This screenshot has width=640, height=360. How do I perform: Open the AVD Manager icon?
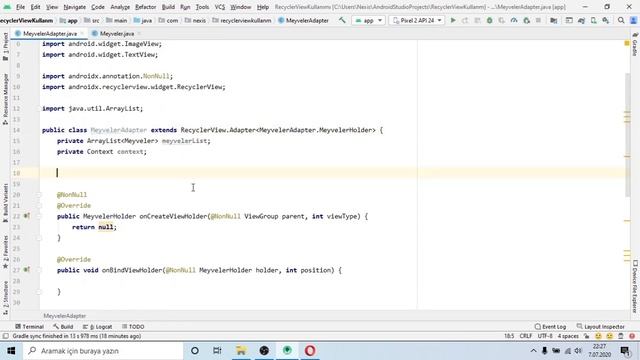tap(593, 20)
